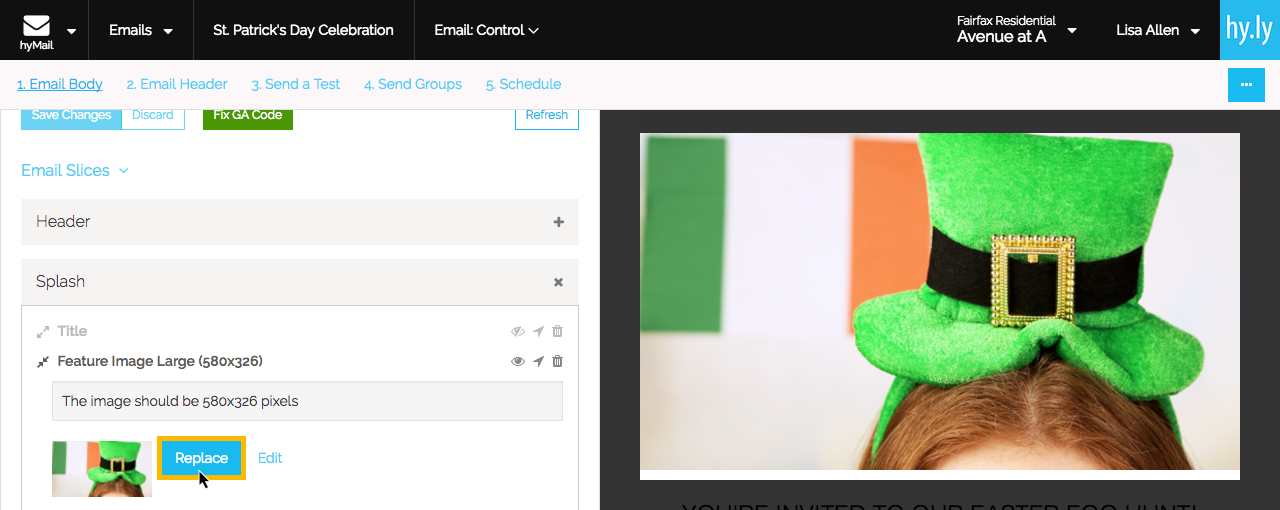
Task: Open the more options ellipsis button
Action: point(1246,85)
